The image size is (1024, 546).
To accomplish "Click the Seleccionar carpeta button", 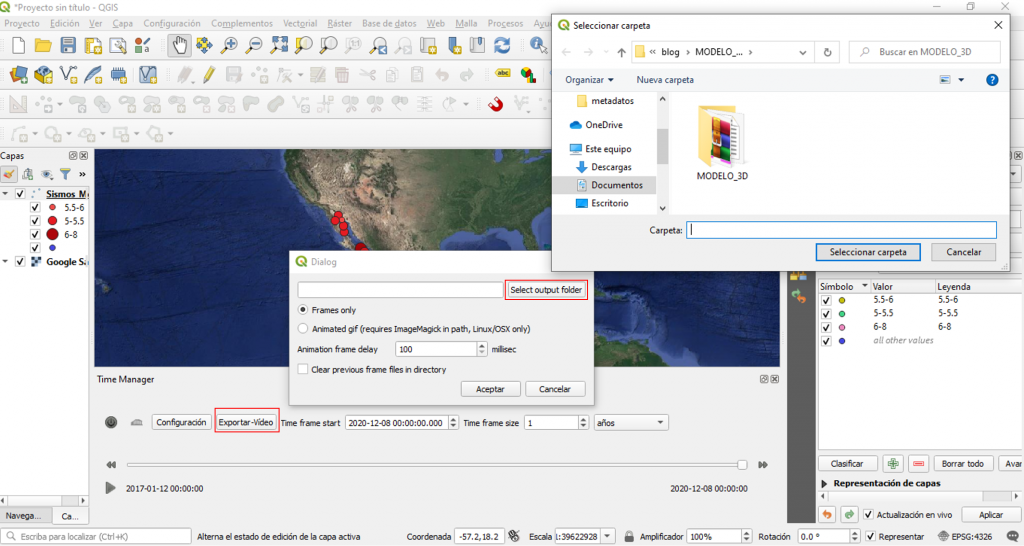I will coord(868,252).
